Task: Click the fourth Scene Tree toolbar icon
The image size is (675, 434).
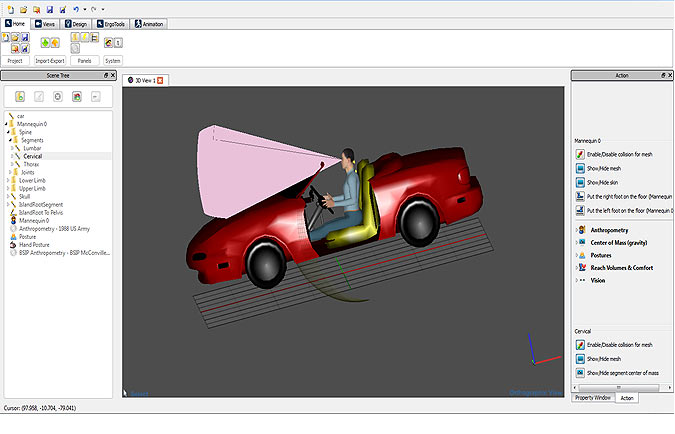Action: pos(76,96)
